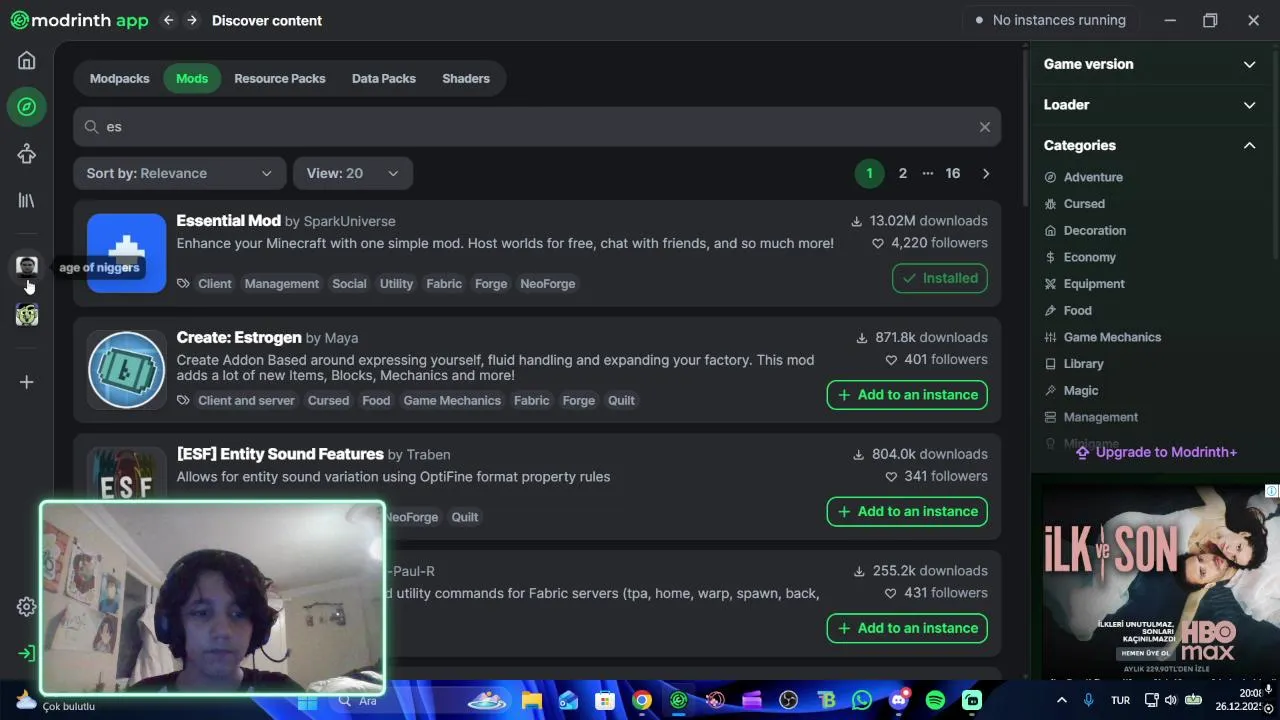Open the second instance avatar in sidebar

click(x=27, y=315)
